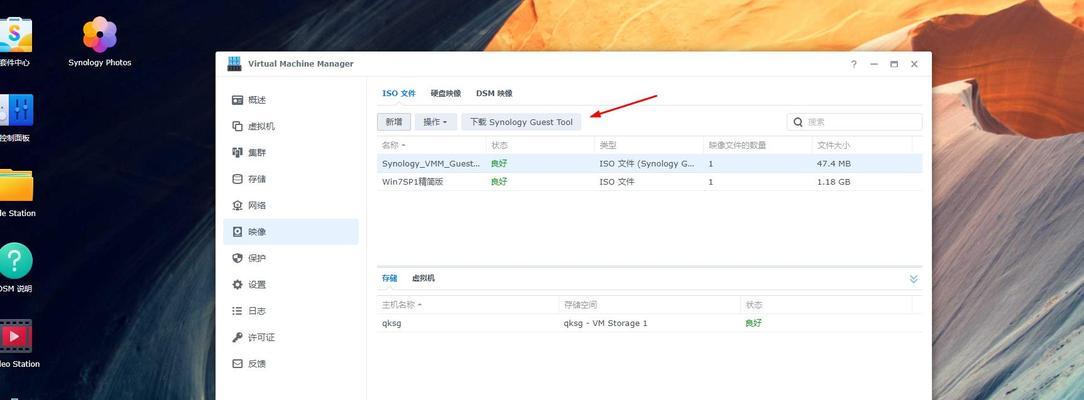The image size is (1084, 400).
Task: Open 概述 in the sidebar
Action: tap(291, 100)
